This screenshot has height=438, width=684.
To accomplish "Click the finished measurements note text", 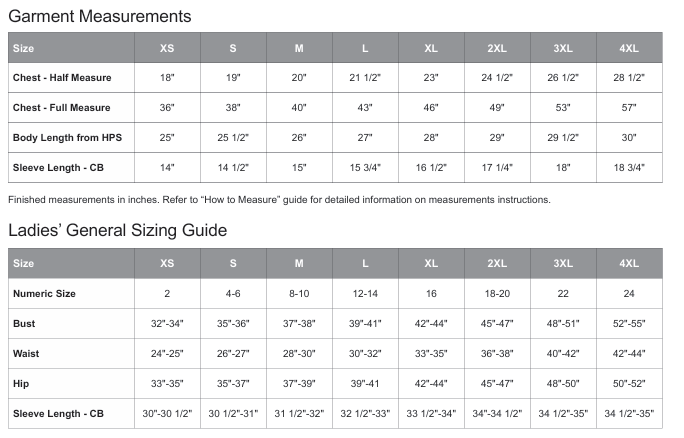I will (x=279, y=200).
